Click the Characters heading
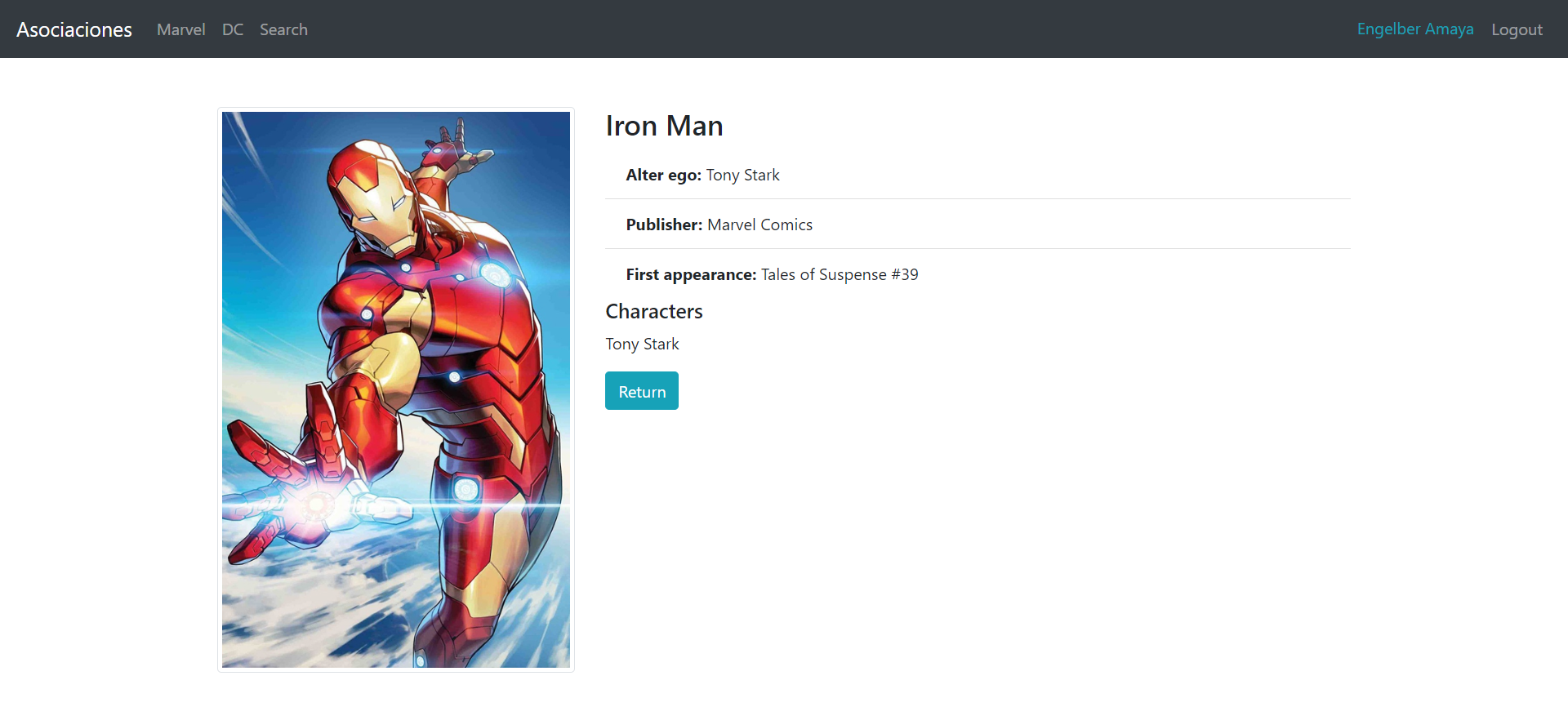 pos(653,311)
